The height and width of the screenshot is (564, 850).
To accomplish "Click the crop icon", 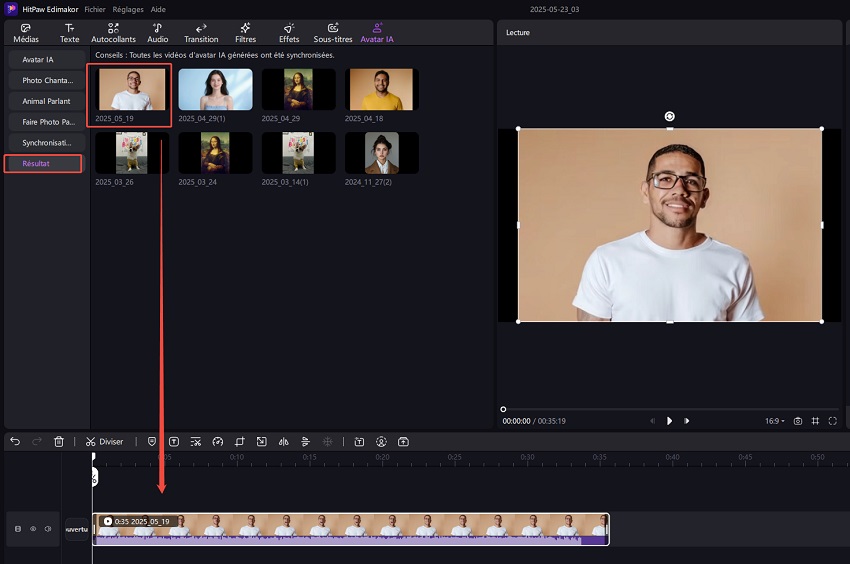I will (x=240, y=442).
